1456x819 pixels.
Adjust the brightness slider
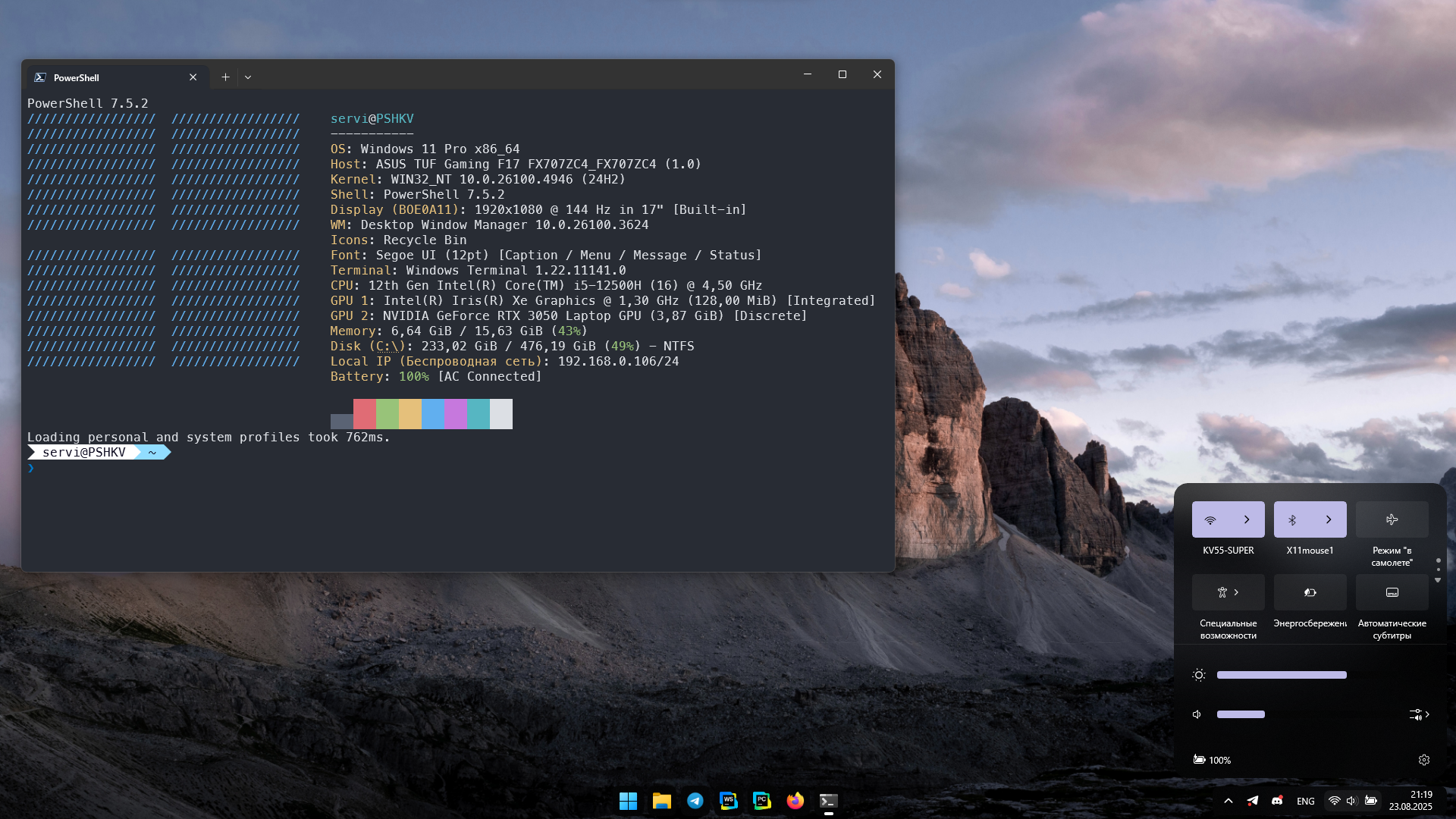(1282, 675)
